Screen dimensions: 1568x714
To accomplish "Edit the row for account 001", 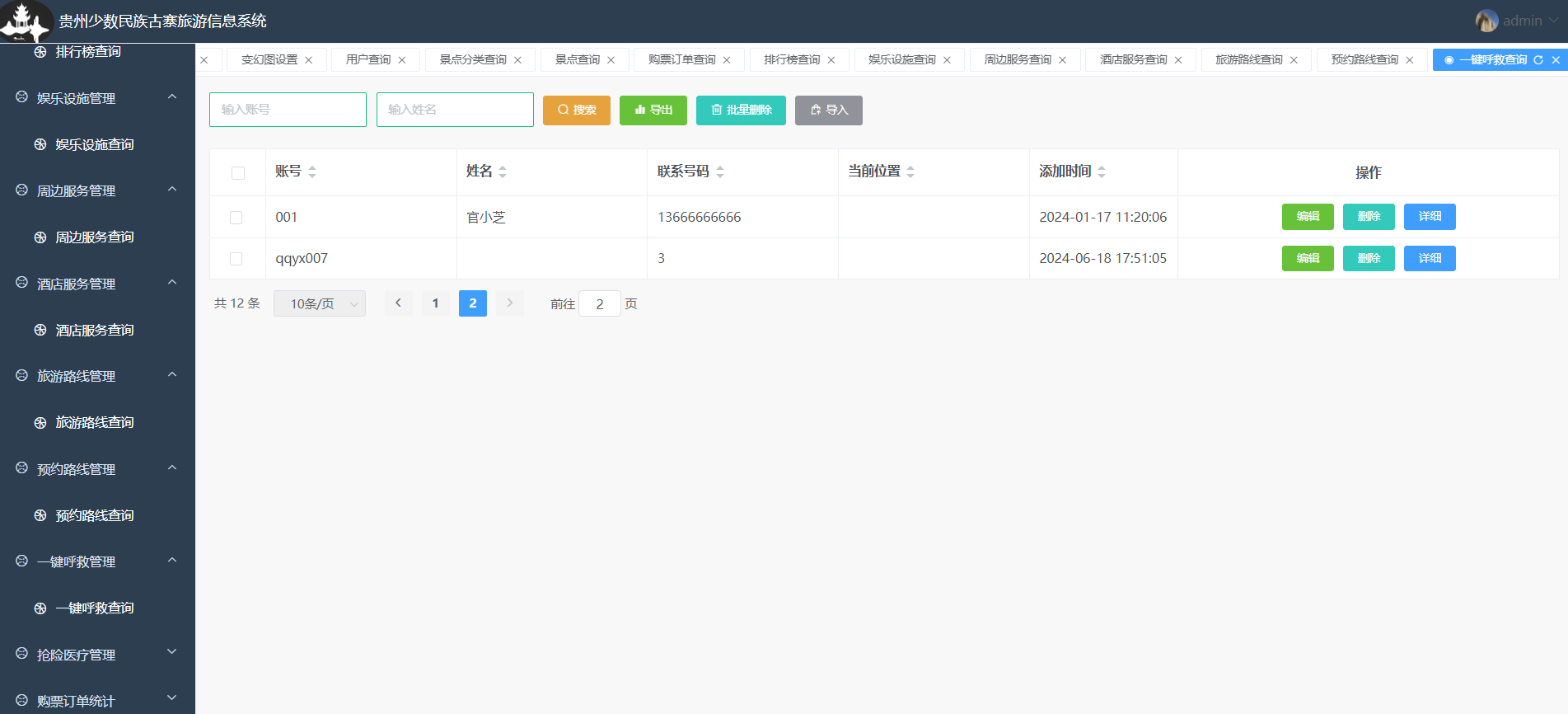I will pyautogui.click(x=1308, y=217).
